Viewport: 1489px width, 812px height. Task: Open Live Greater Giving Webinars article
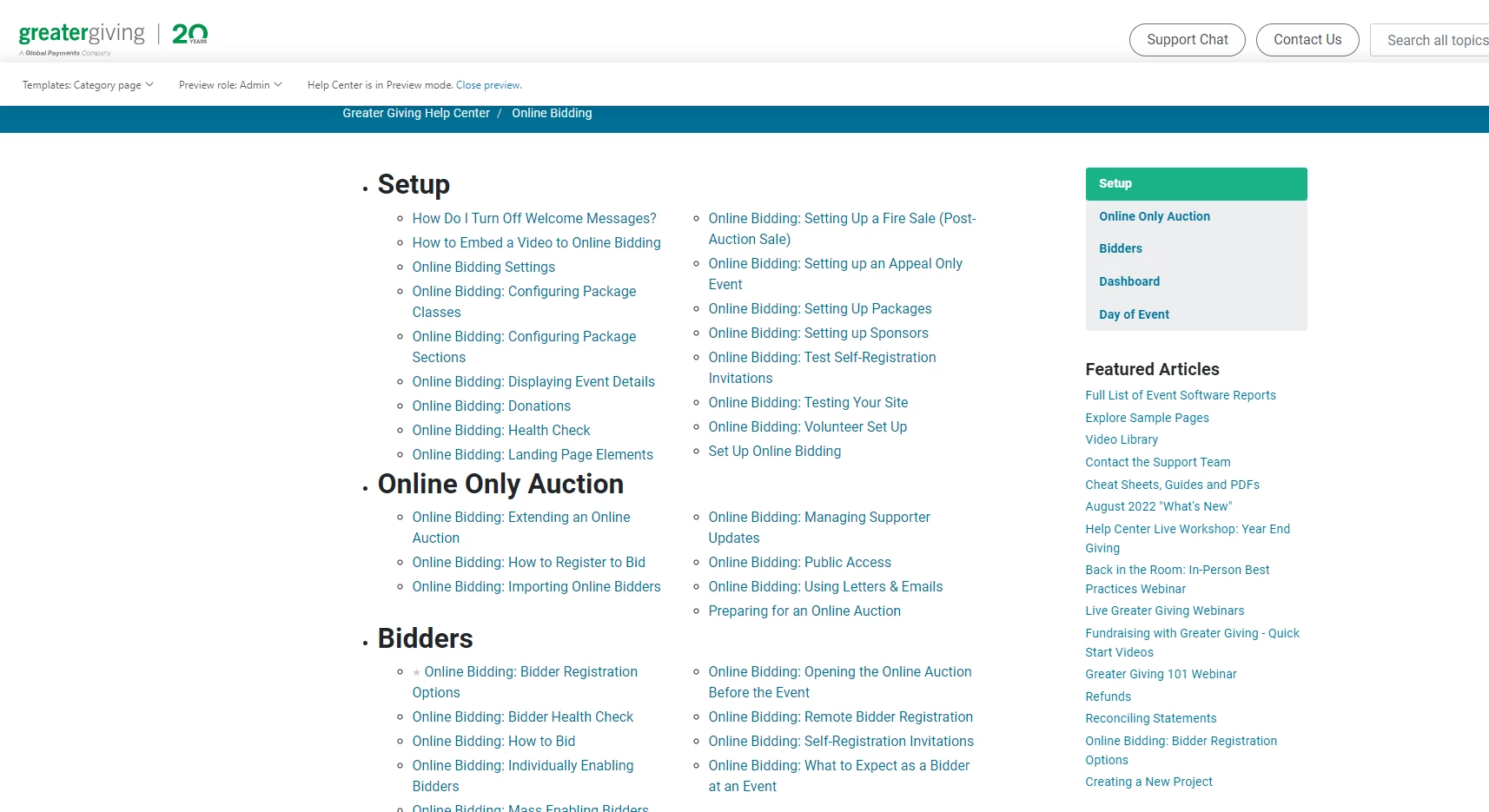click(x=1164, y=611)
